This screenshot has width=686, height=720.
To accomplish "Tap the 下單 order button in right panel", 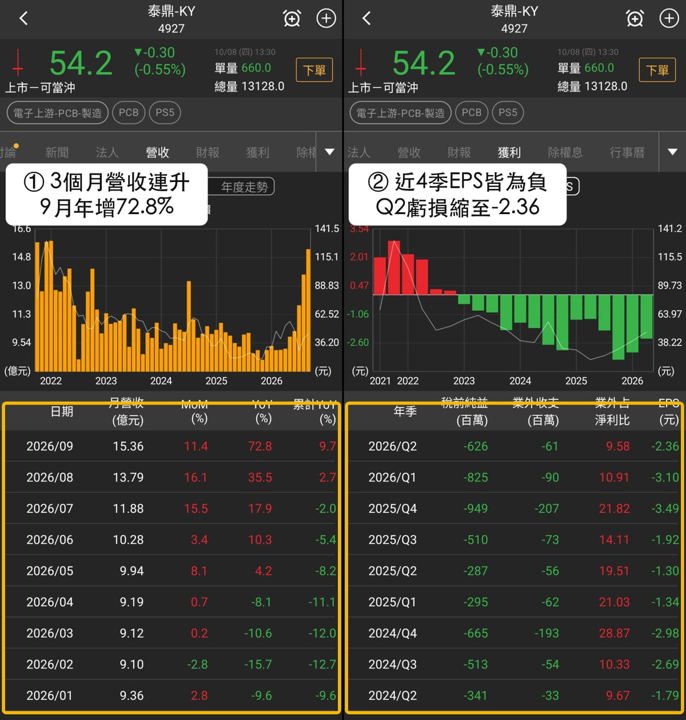I will tap(658, 70).
